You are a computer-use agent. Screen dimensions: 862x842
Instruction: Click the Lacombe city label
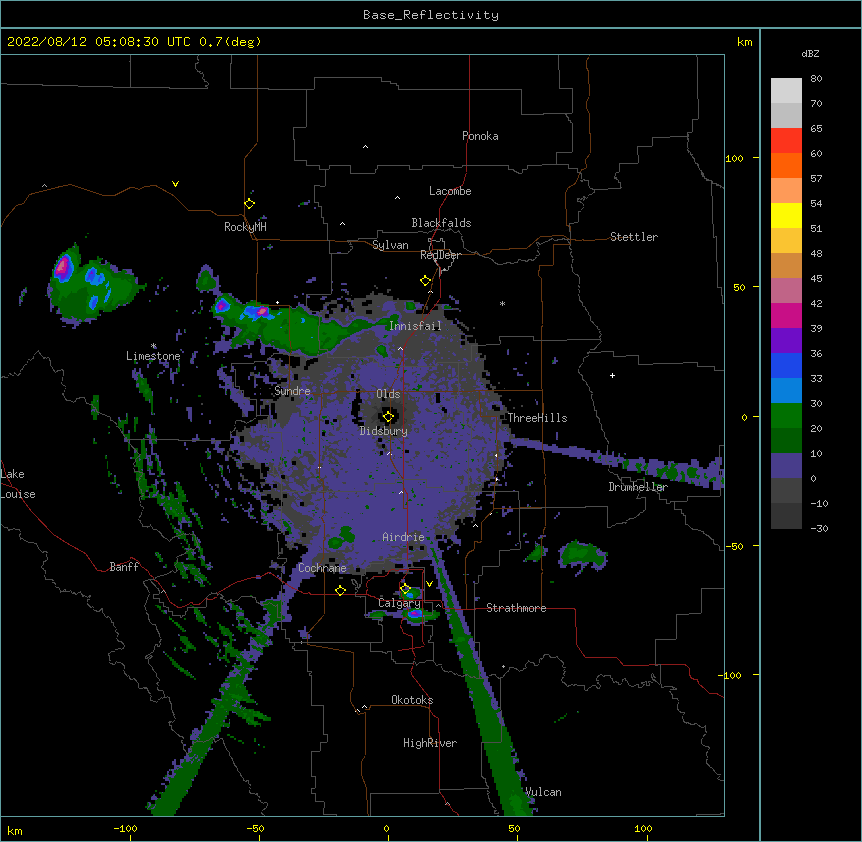[x=450, y=191]
